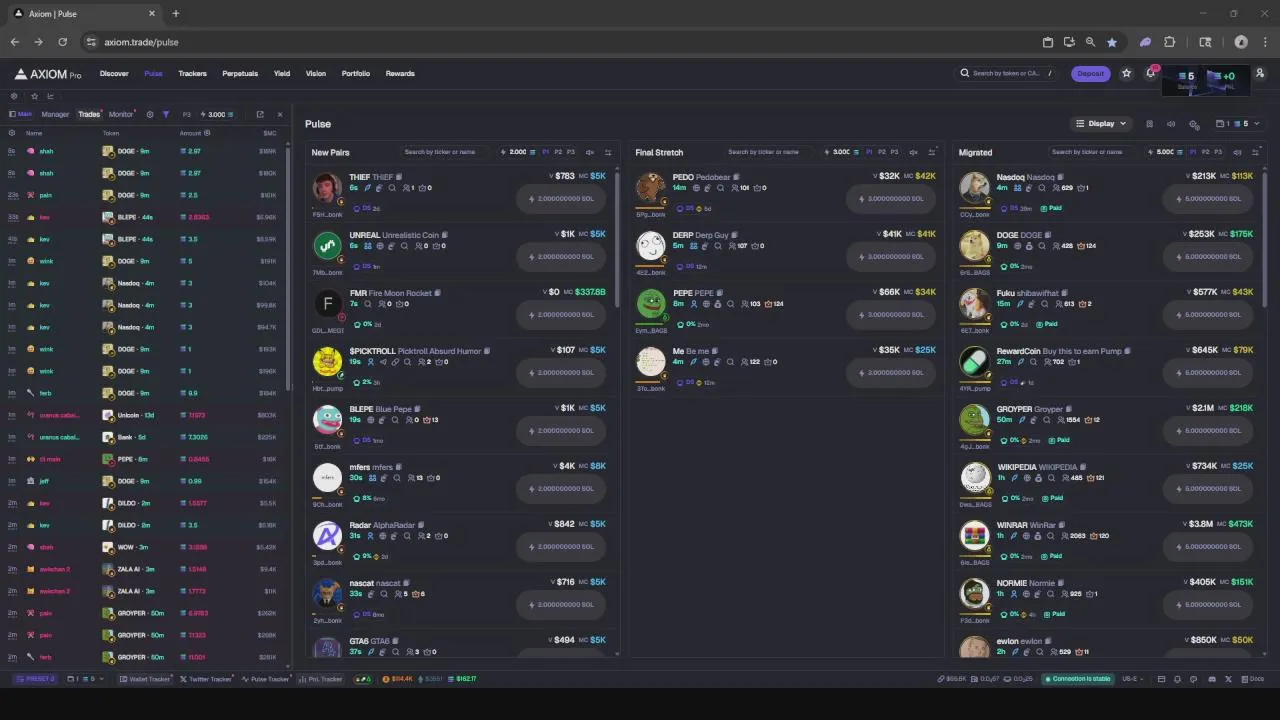Image resolution: width=1280 pixels, height=720 pixels.
Task: Switch to the Trades tab in the tracker panel
Action: 89,114
